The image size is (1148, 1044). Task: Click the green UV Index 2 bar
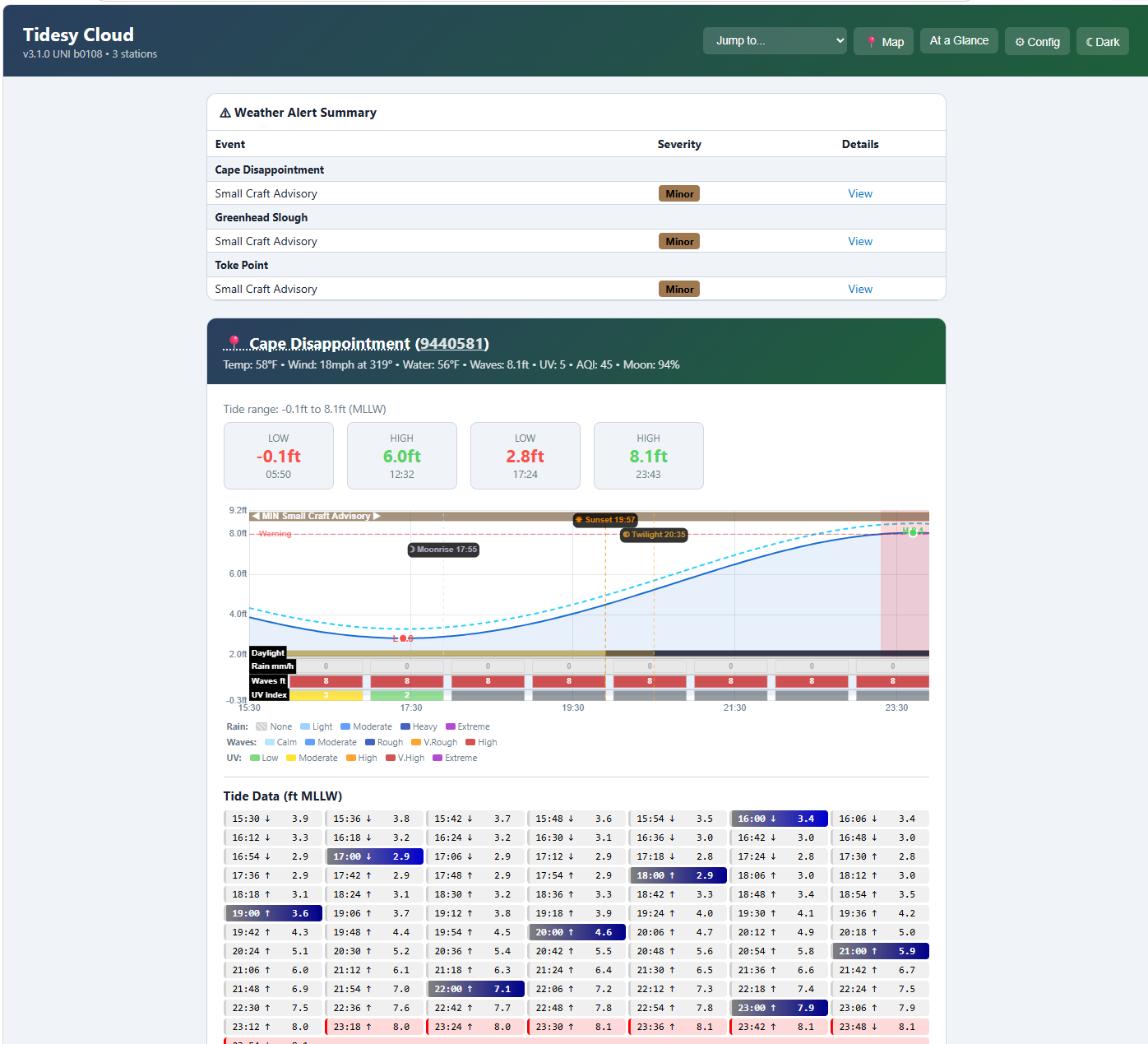pos(407,695)
